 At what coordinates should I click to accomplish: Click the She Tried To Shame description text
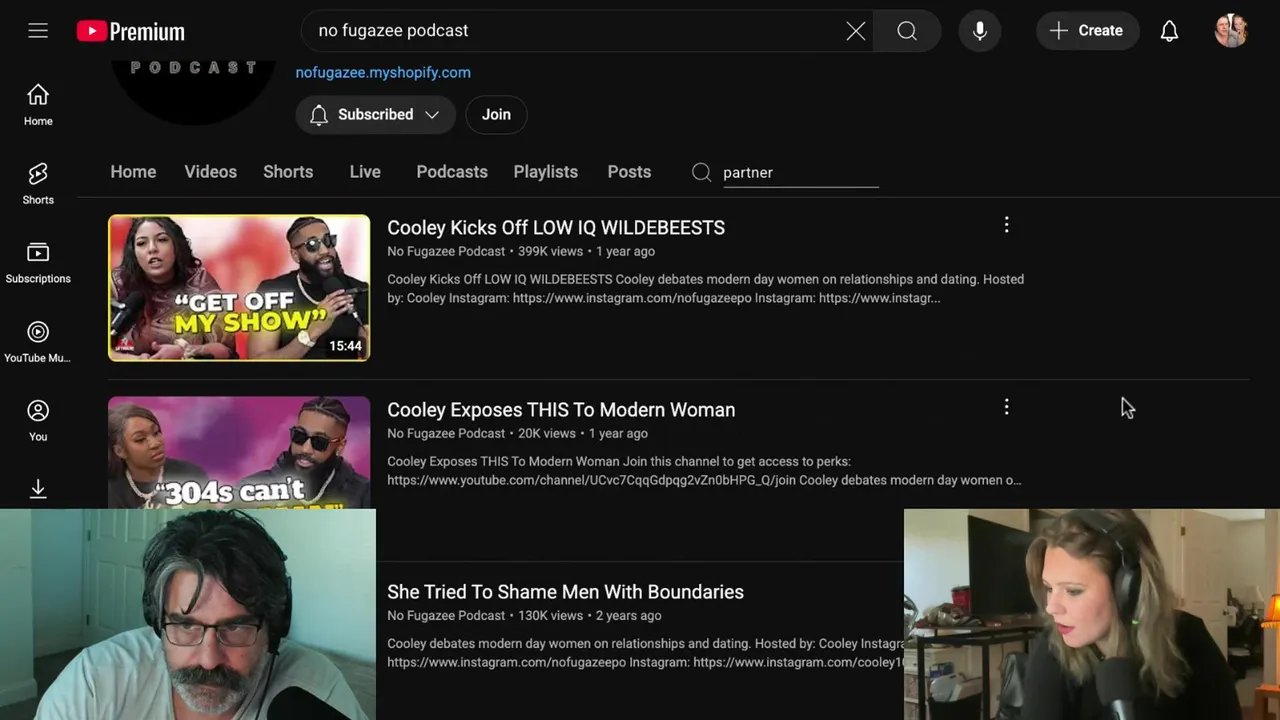[645, 653]
